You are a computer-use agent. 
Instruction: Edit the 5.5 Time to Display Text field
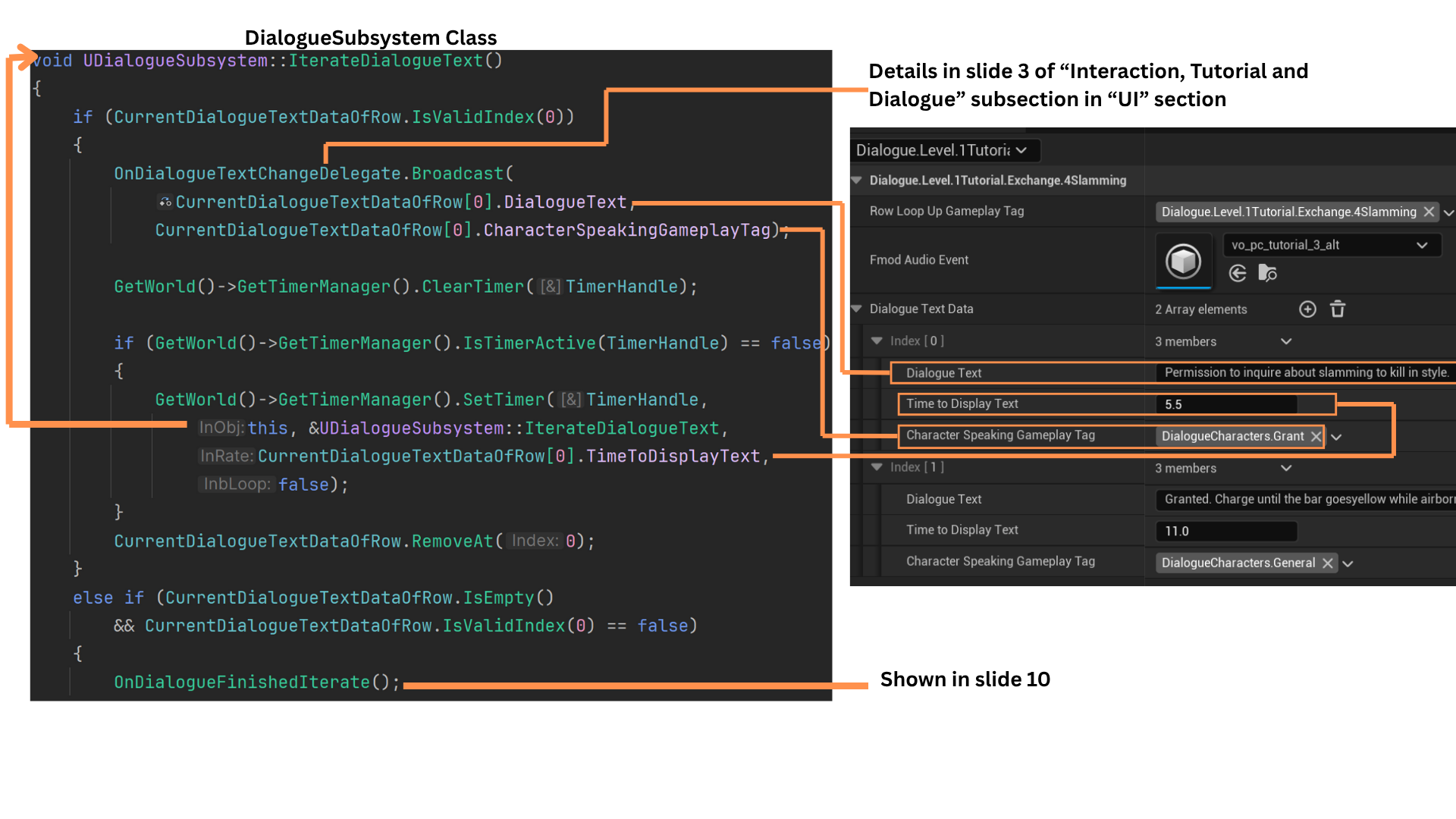[1225, 404]
